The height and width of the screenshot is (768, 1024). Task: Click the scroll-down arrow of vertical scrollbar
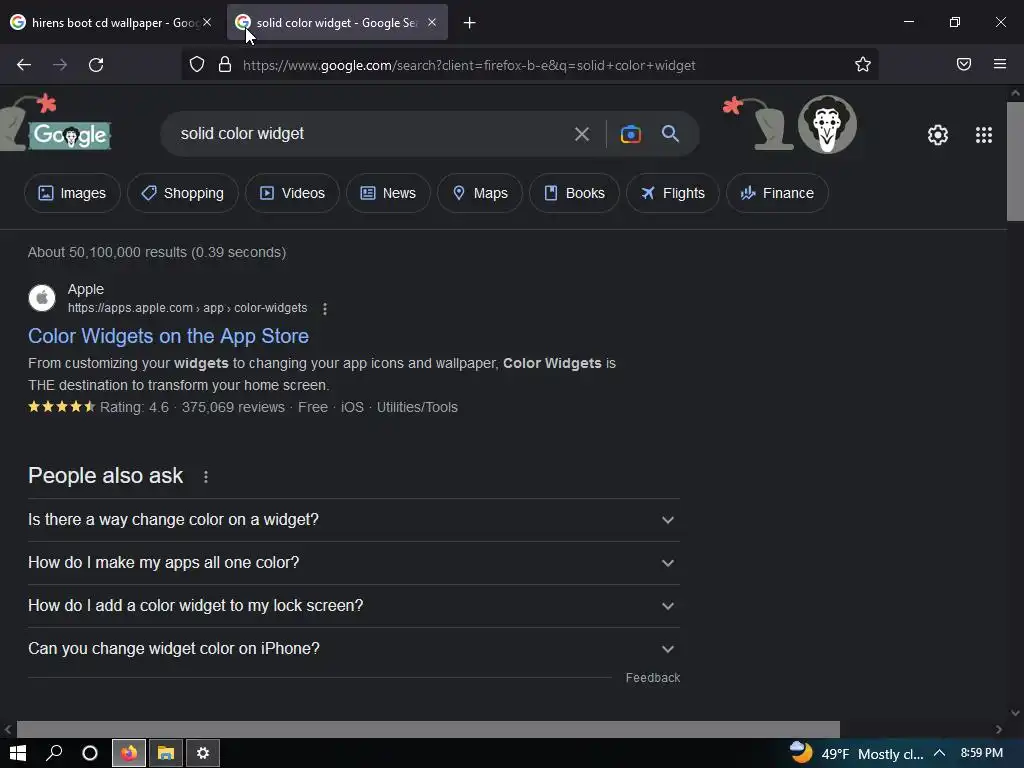(x=1015, y=713)
